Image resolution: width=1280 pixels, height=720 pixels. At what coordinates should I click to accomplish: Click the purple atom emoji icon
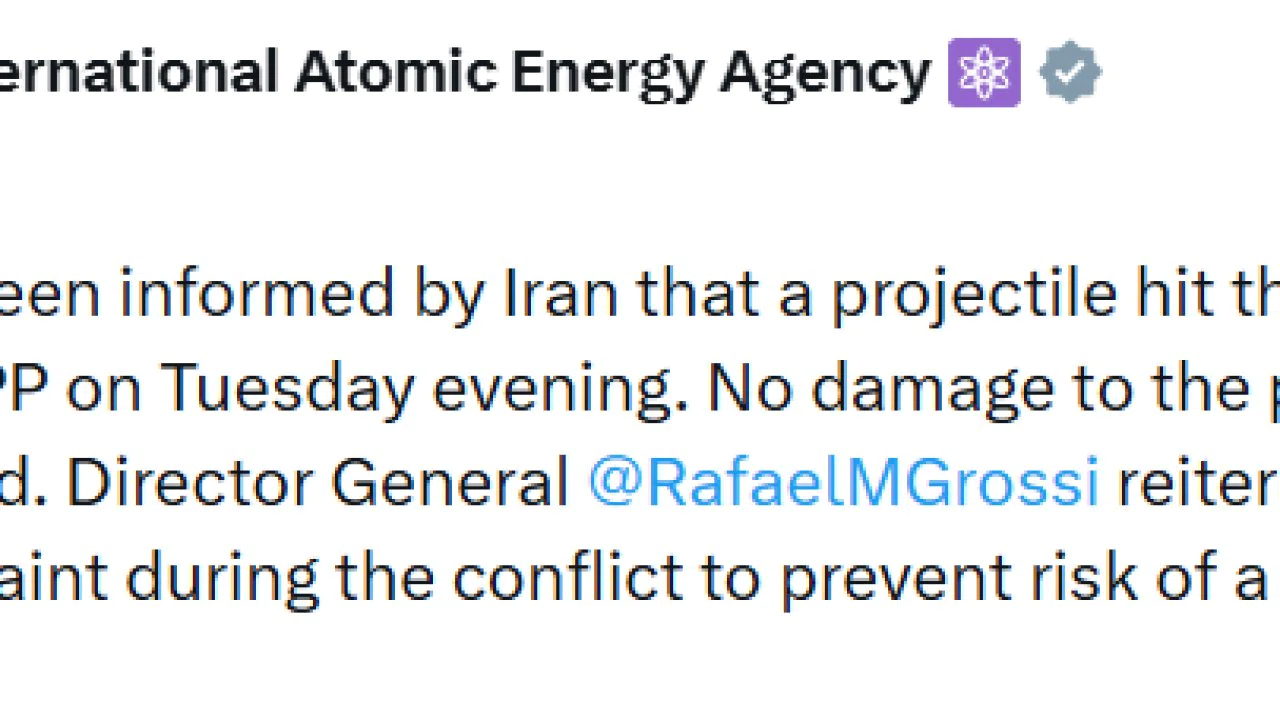(x=984, y=73)
